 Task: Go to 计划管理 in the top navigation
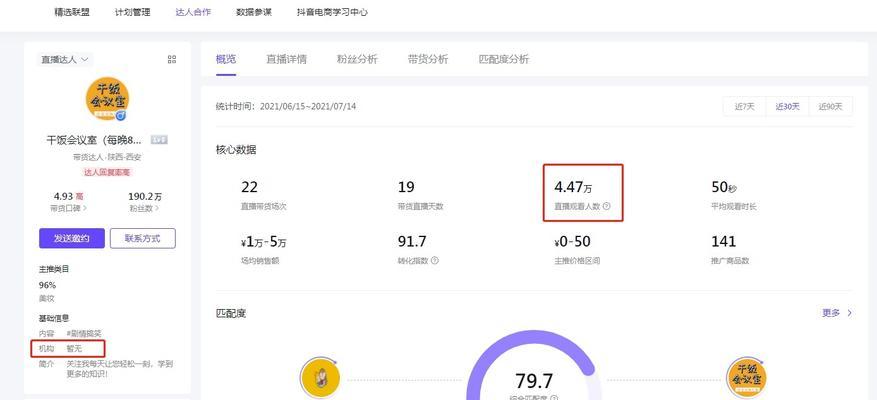133,12
